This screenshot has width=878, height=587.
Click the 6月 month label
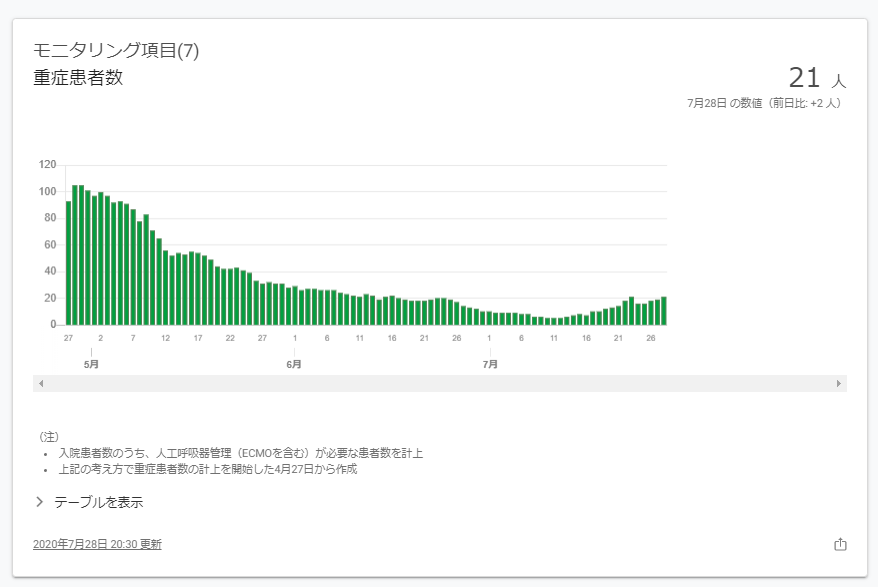[294, 365]
